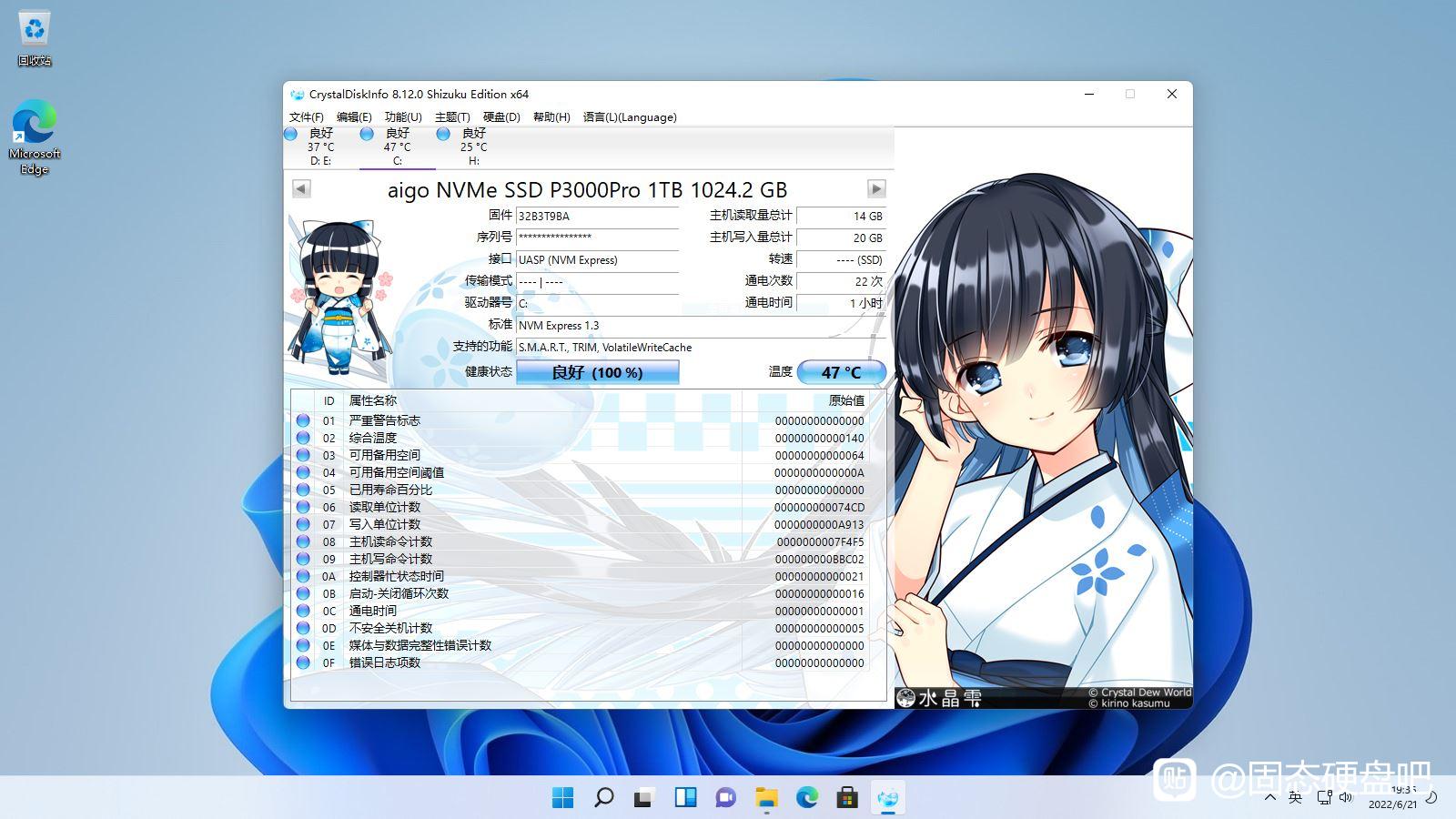
Task: Select the 已用寿命百分比 attribute row
Action: [x=581, y=490]
